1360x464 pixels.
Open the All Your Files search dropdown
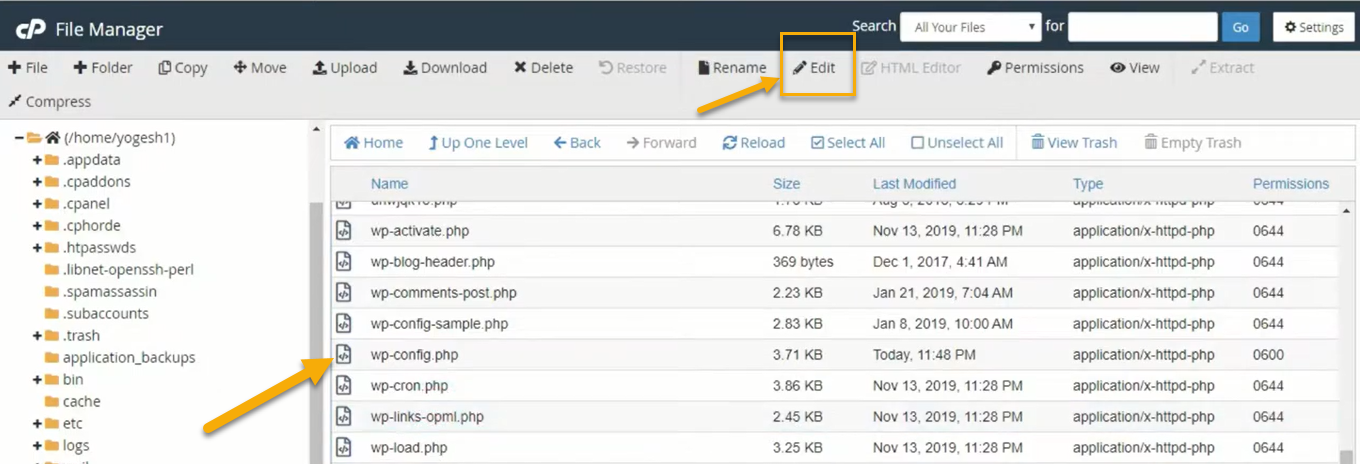coord(971,27)
